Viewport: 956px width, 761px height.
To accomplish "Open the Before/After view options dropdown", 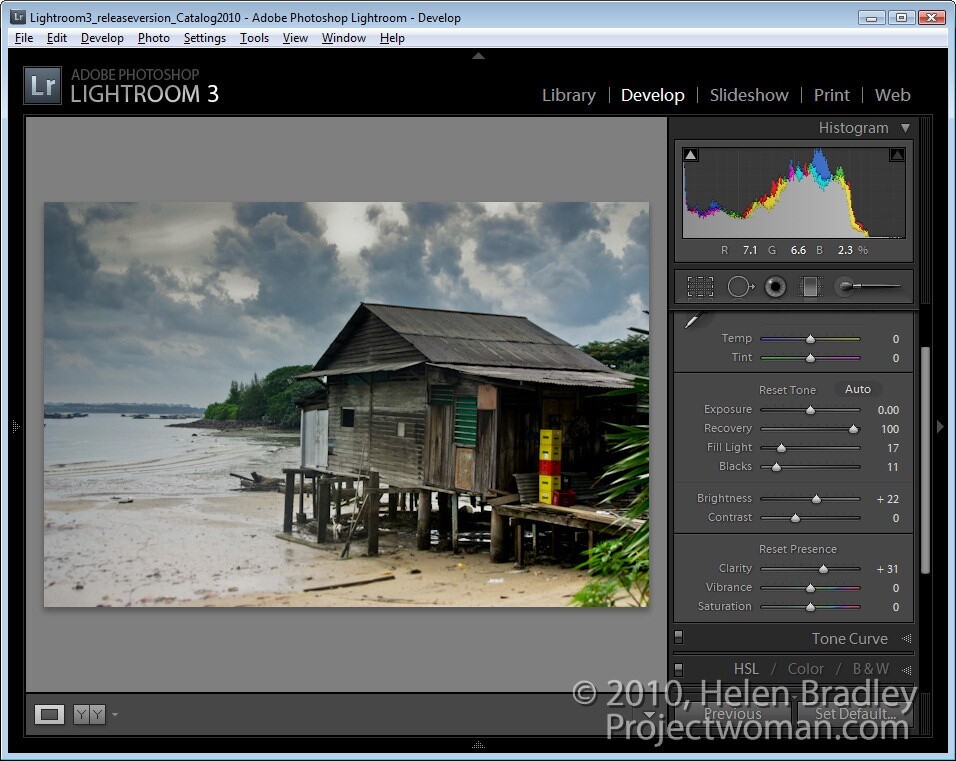I will pyautogui.click(x=115, y=714).
